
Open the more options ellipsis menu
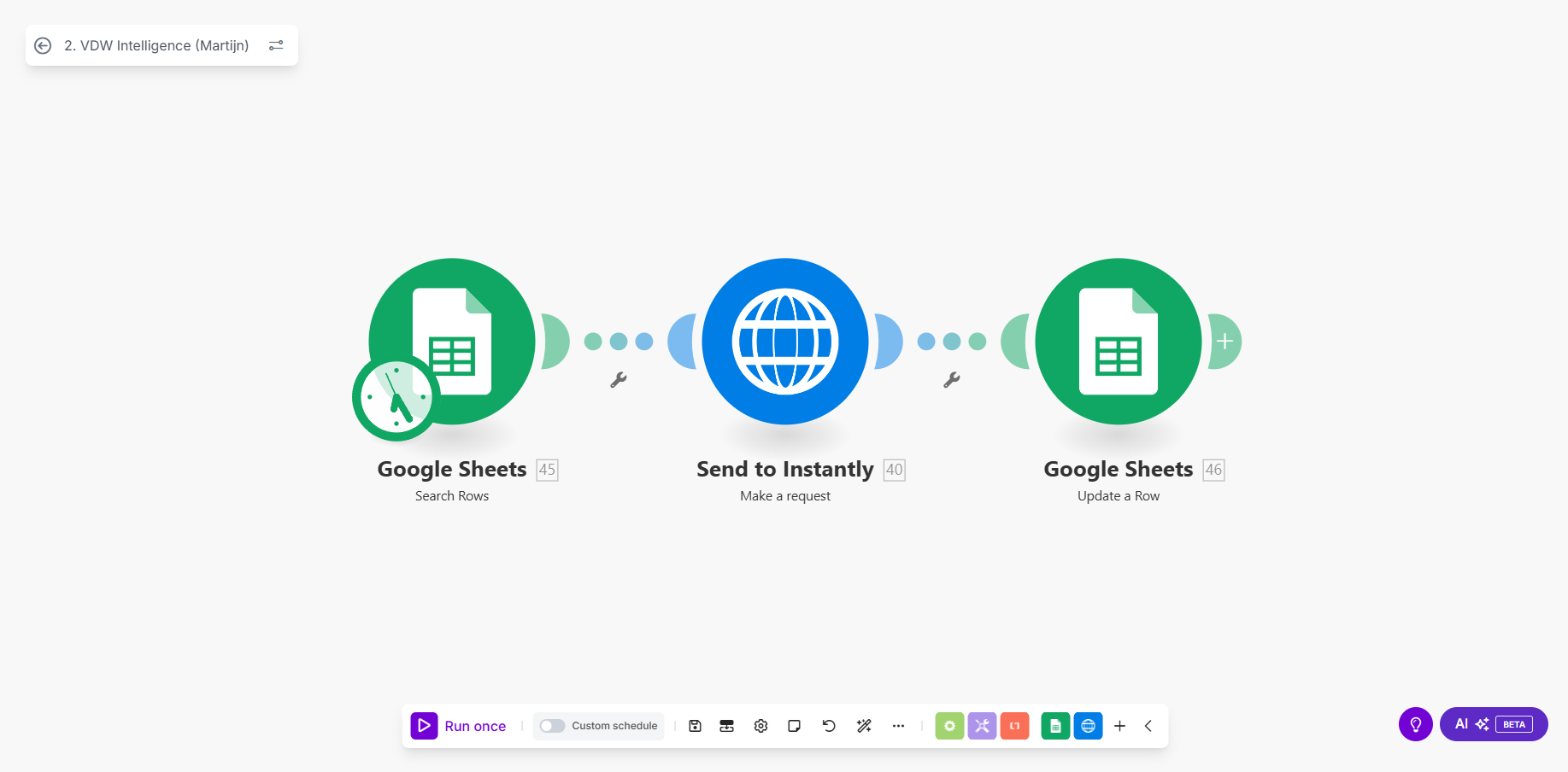898,726
